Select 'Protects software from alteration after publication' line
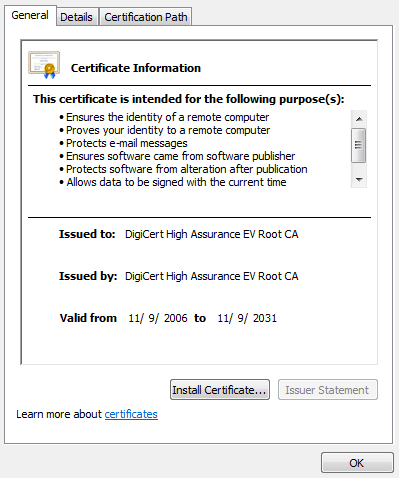Image resolution: width=399 pixels, height=478 pixels. click(183, 169)
